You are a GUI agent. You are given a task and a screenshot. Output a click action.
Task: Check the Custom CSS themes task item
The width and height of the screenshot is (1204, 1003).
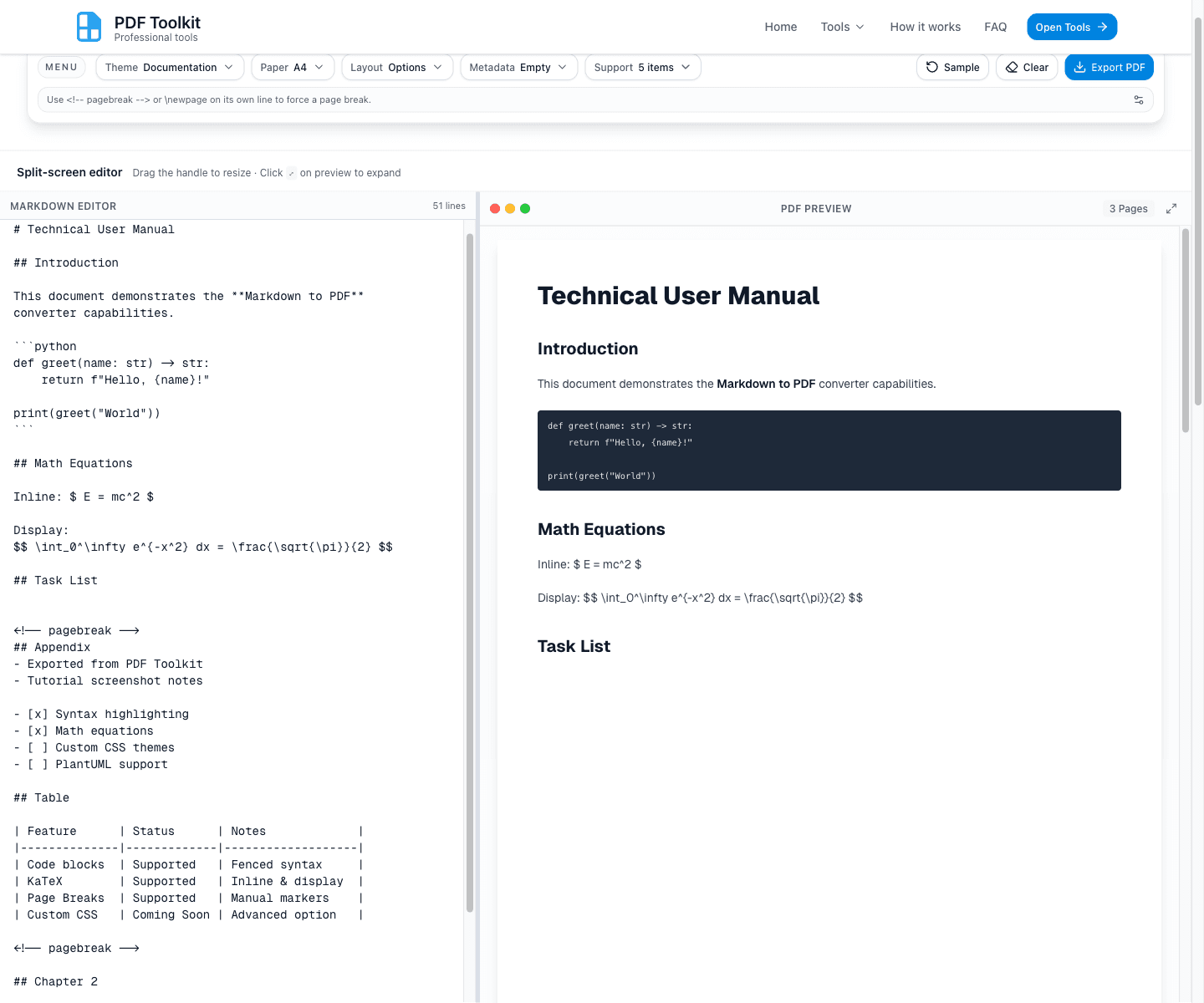point(38,747)
